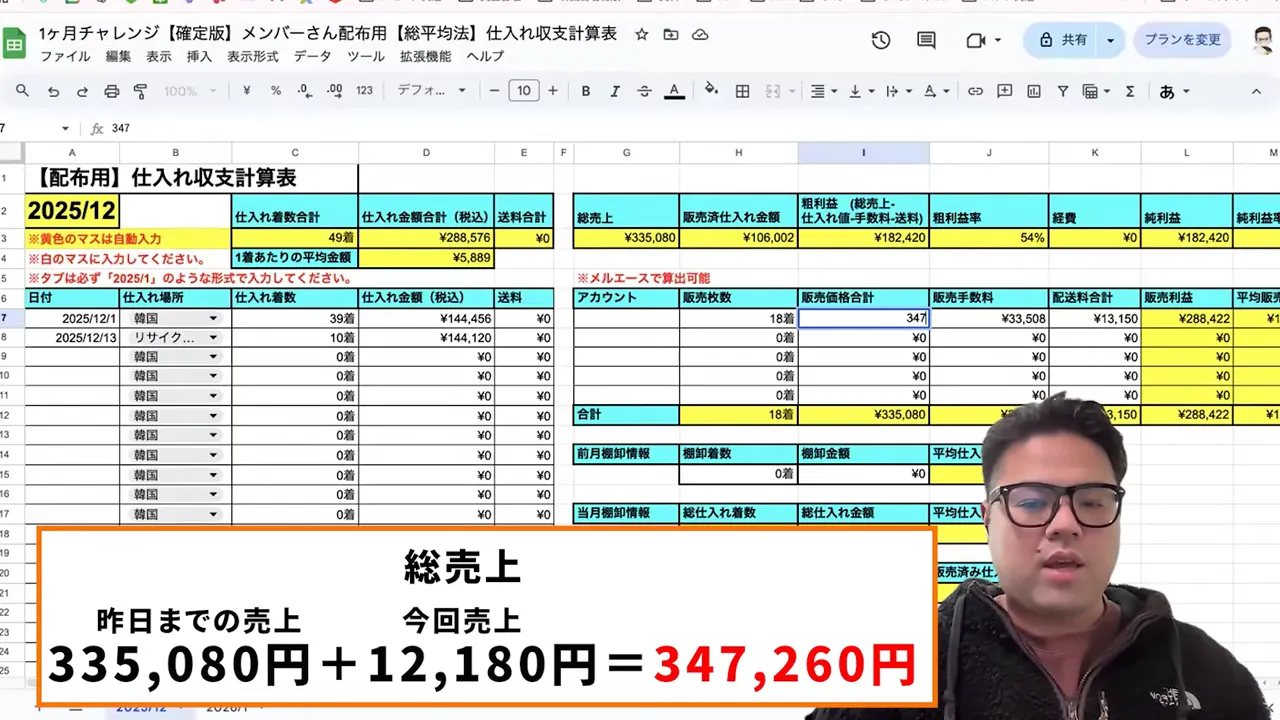Apply currency format with the ¥ icon

point(247,91)
